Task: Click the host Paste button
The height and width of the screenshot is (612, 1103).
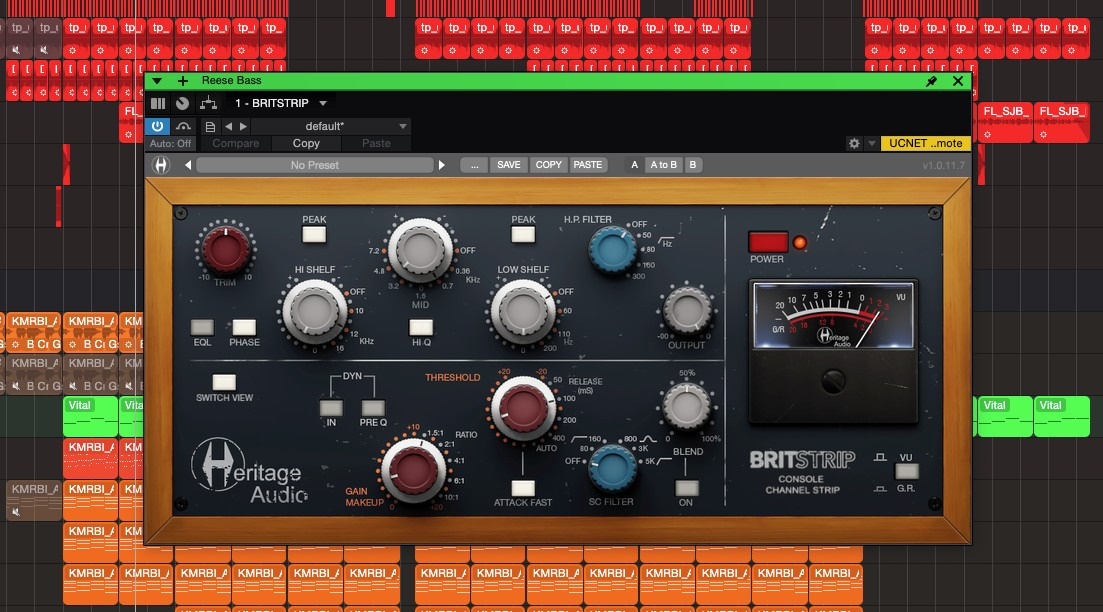Action: pos(376,144)
